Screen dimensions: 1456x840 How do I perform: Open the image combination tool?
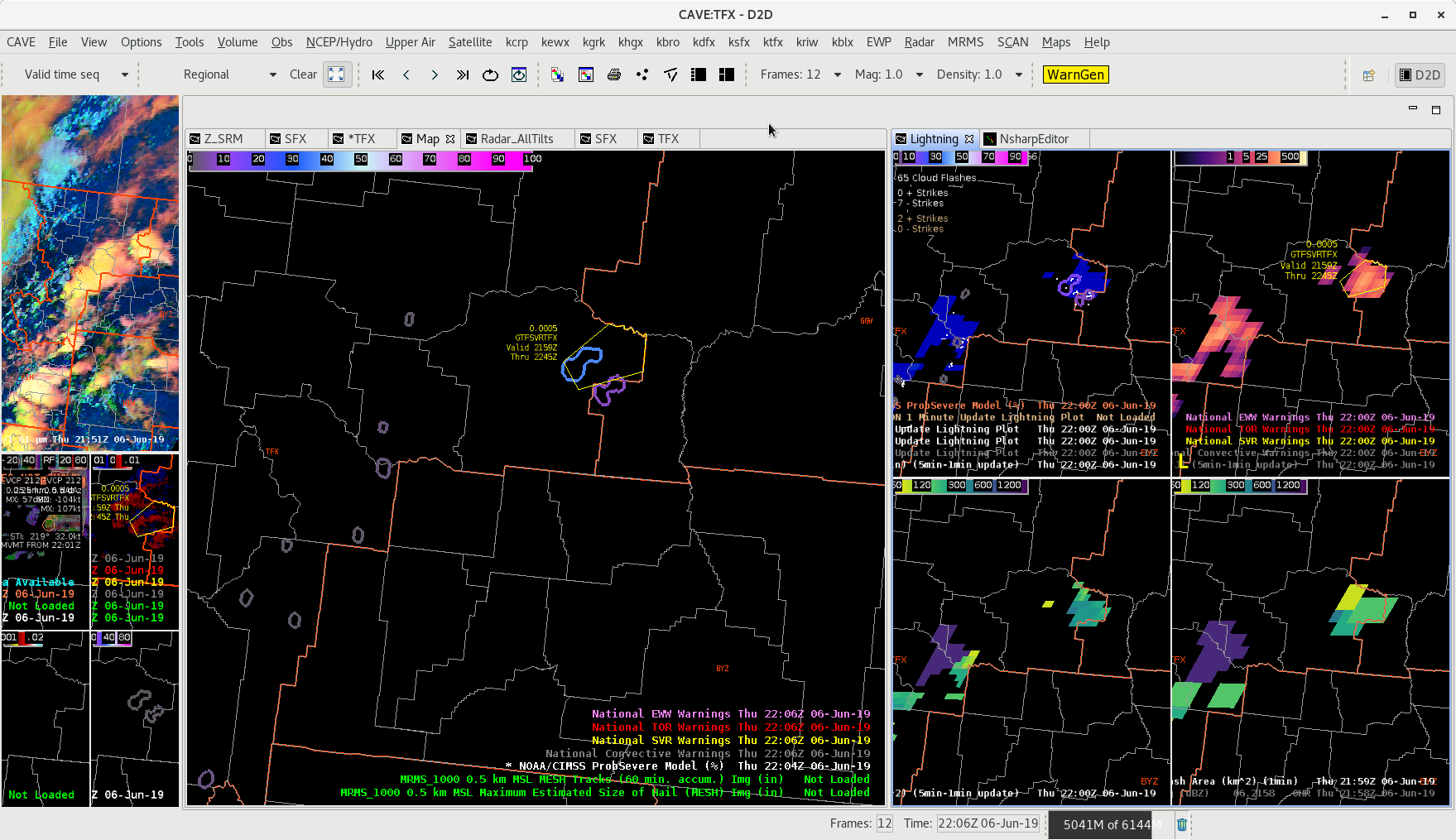[558, 74]
